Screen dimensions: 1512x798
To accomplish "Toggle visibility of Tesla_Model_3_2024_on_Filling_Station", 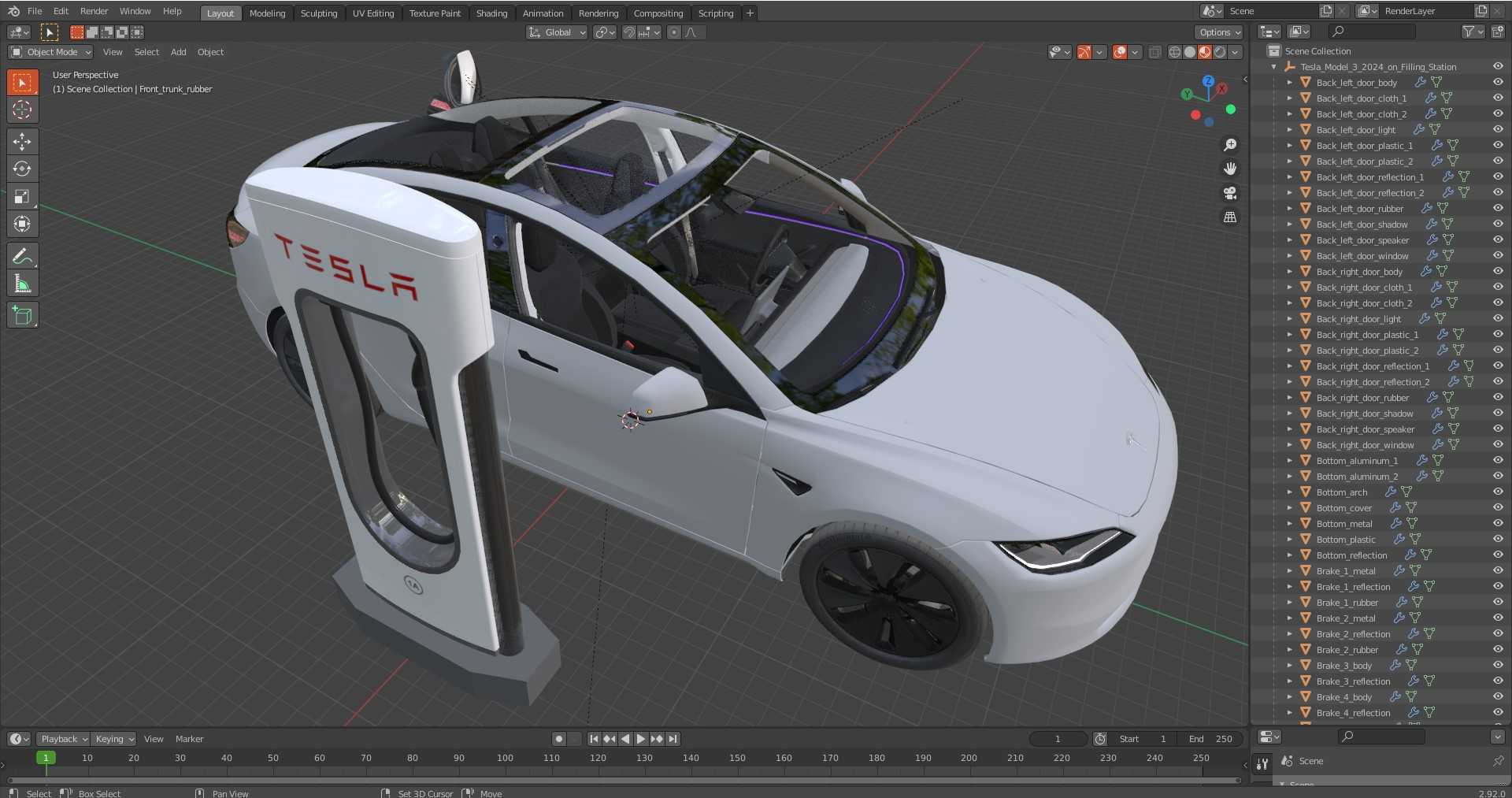I will click(1498, 66).
